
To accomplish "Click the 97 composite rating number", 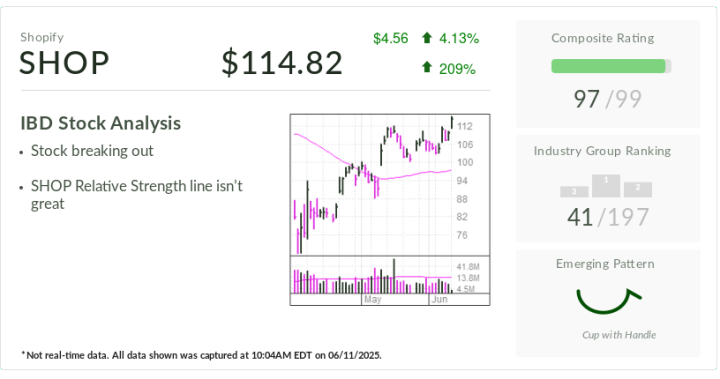I will coord(586,99).
